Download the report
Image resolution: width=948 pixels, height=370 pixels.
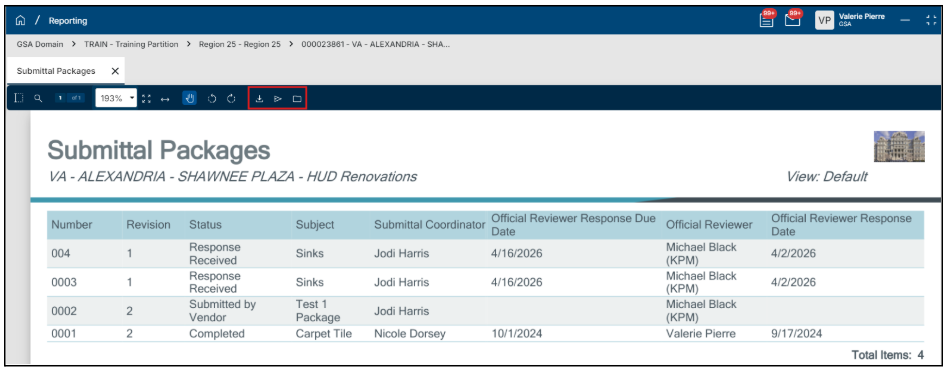(x=259, y=99)
